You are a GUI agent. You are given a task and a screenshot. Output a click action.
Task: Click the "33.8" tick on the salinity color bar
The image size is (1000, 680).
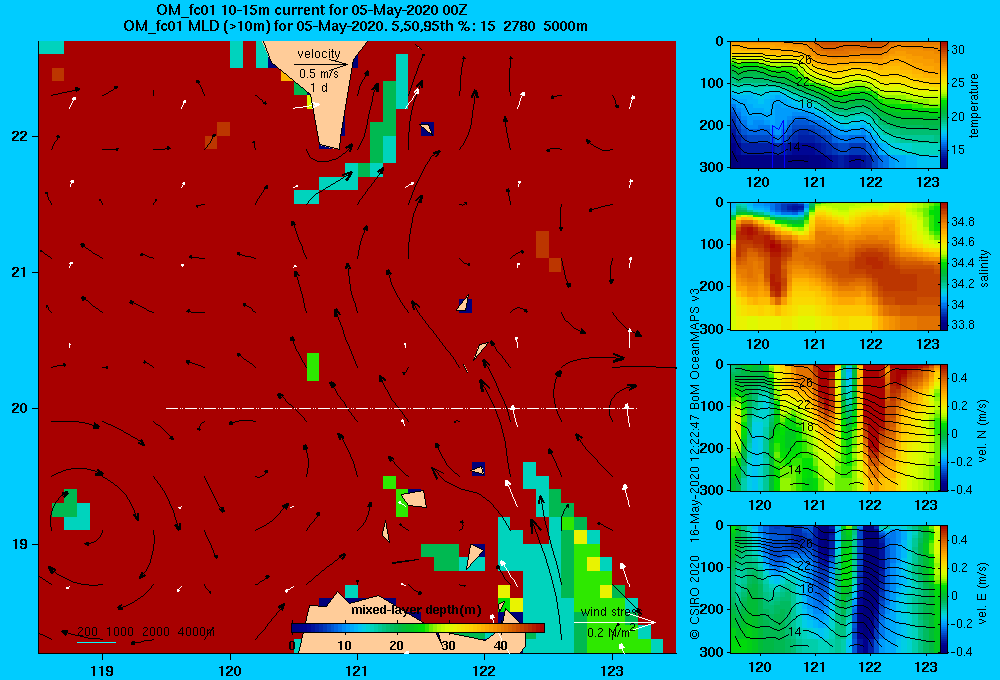[963, 325]
